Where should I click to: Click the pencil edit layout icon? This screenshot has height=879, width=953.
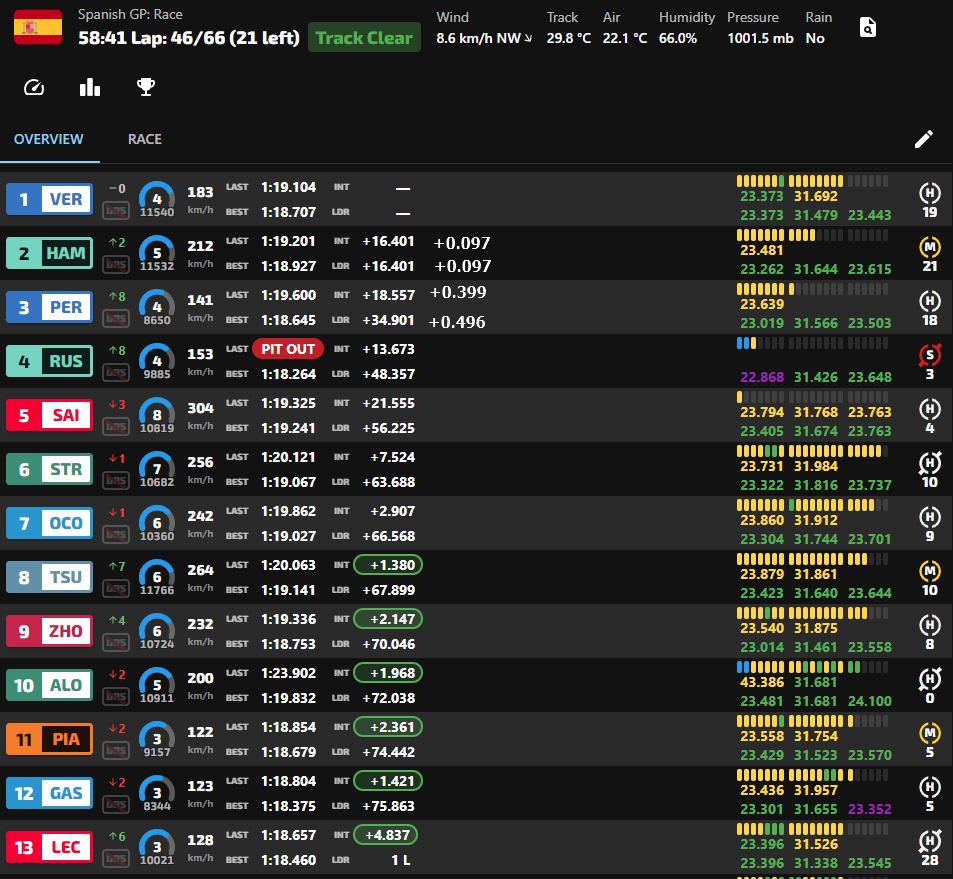click(x=923, y=139)
